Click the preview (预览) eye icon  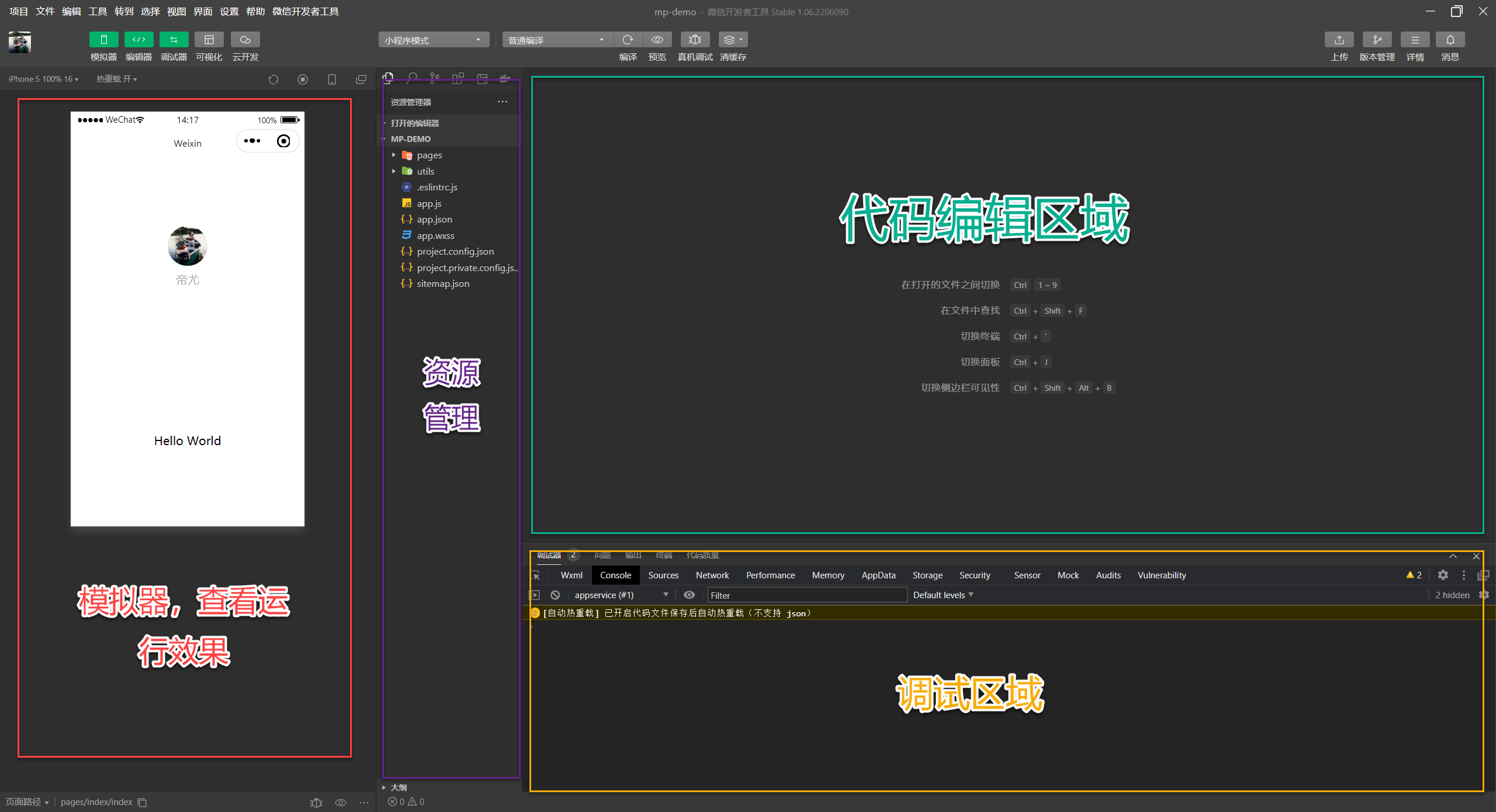tap(657, 40)
